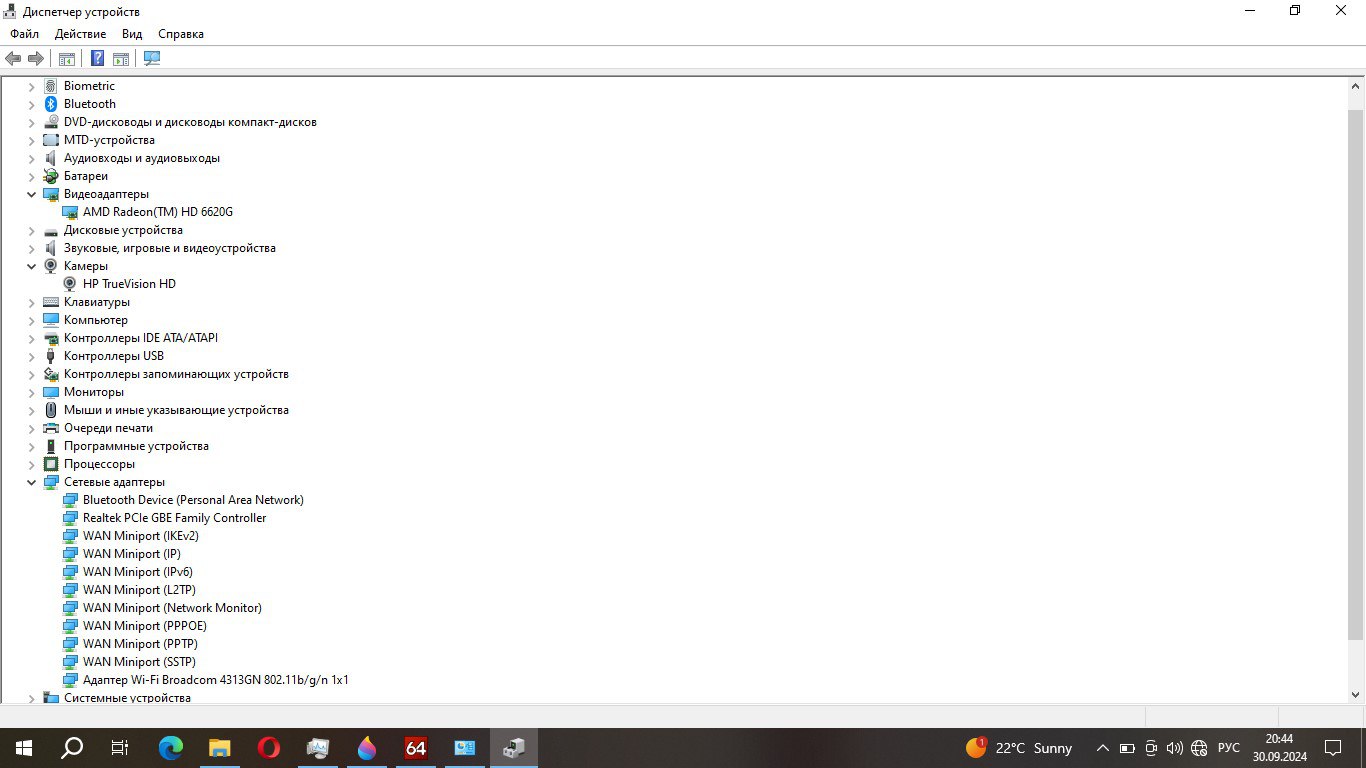1366x768 pixels.
Task: Select Адаптер Wi-Fi Broadcom 4313GN entry
Action: (x=216, y=680)
